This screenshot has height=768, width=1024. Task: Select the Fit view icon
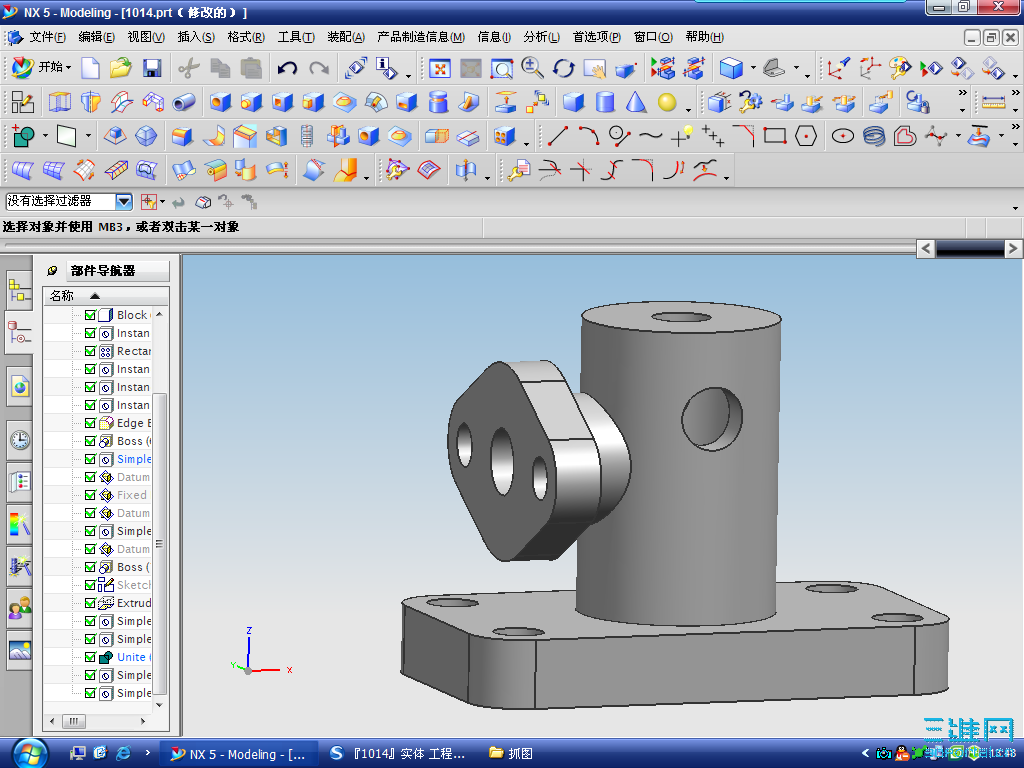click(x=440, y=68)
